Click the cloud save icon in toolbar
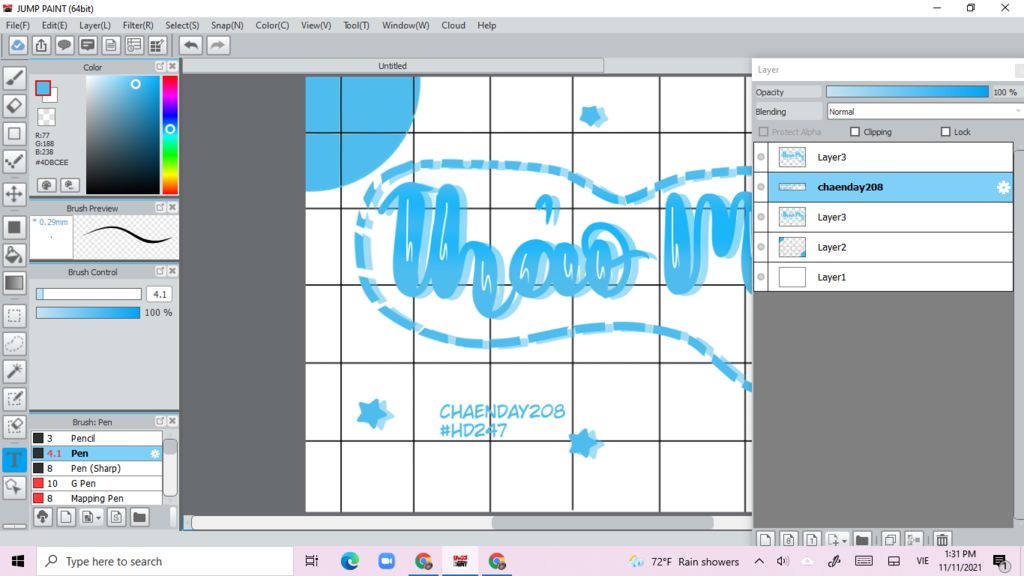This screenshot has width=1024, height=576. [x=18, y=45]
